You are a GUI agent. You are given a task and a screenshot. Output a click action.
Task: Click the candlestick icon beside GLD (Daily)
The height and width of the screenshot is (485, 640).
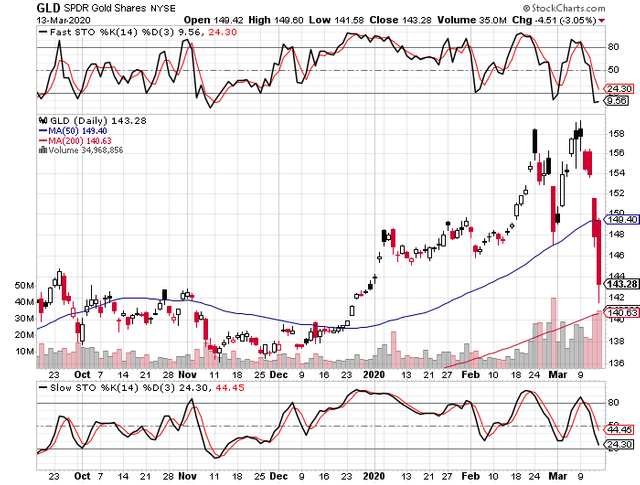point(43,120)
